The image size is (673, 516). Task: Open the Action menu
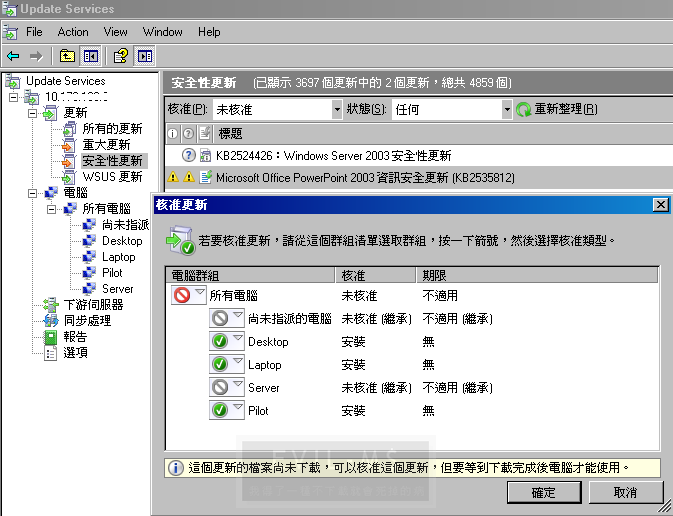[x=73, y=32]
